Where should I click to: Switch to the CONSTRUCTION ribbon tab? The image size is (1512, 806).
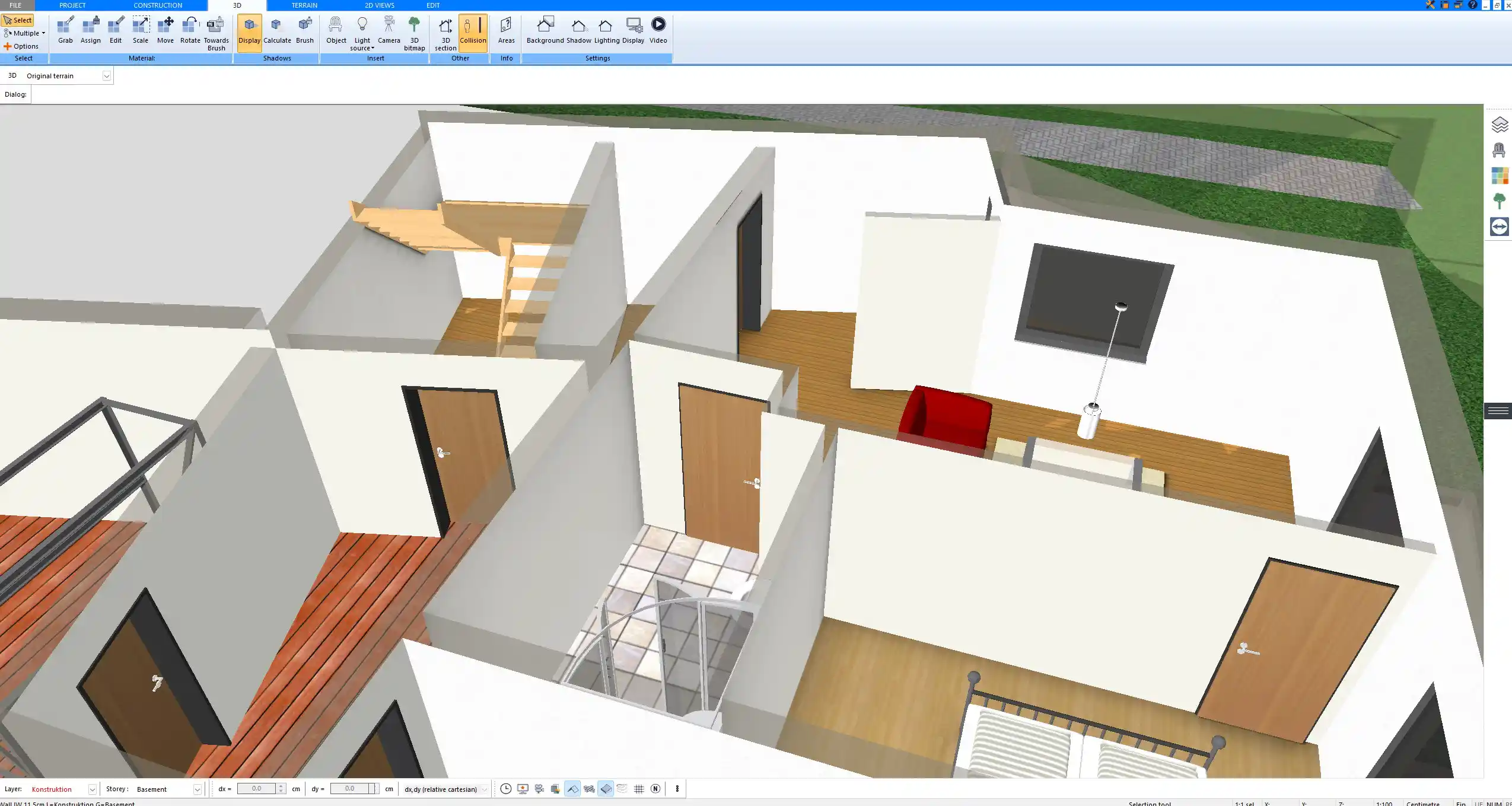[x=158, y=5]
